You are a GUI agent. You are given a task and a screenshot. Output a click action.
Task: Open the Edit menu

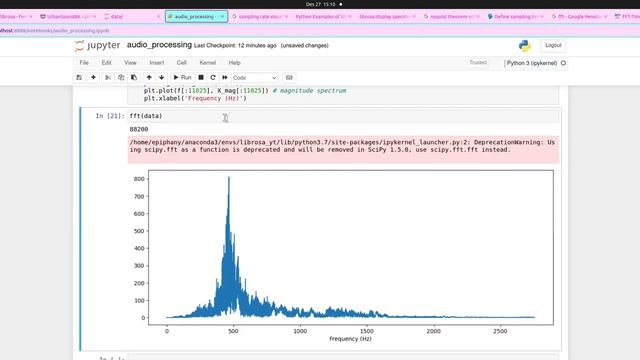107,63
